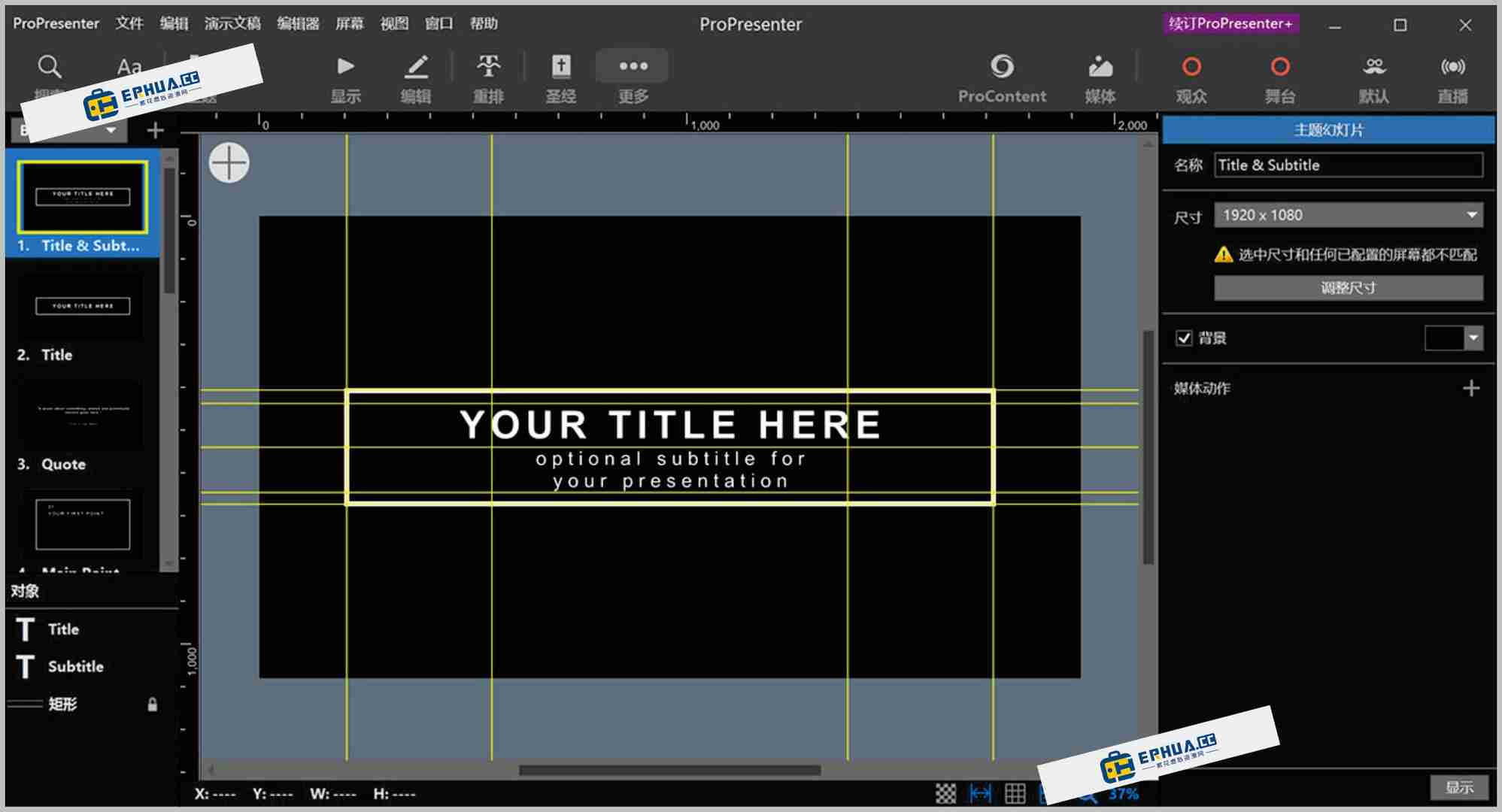Add a media action with plus icon
This screenshot has height=812, width=1502.
point(1471,388)
